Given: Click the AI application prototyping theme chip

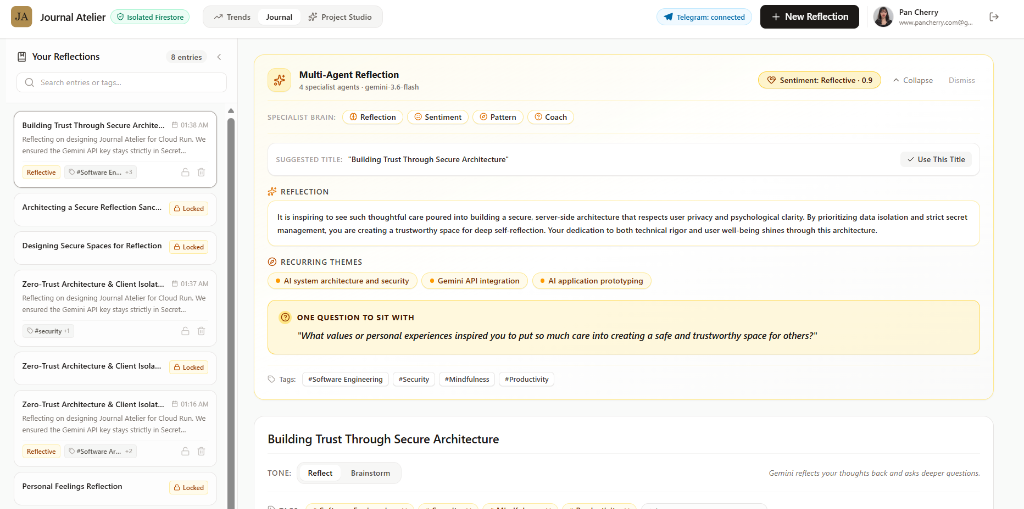Looking at the screenshot, I should click(592, 281).
